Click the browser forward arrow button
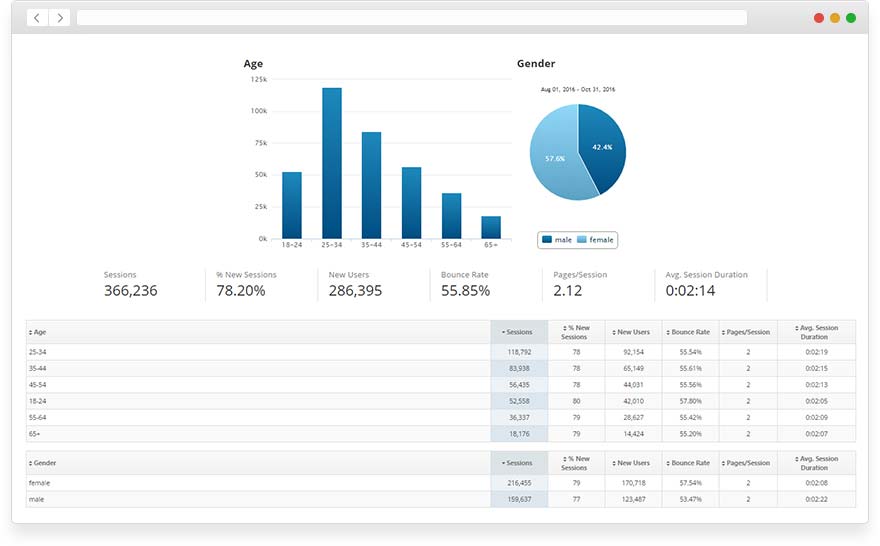The image size is (880, 546). click(60, 18)
